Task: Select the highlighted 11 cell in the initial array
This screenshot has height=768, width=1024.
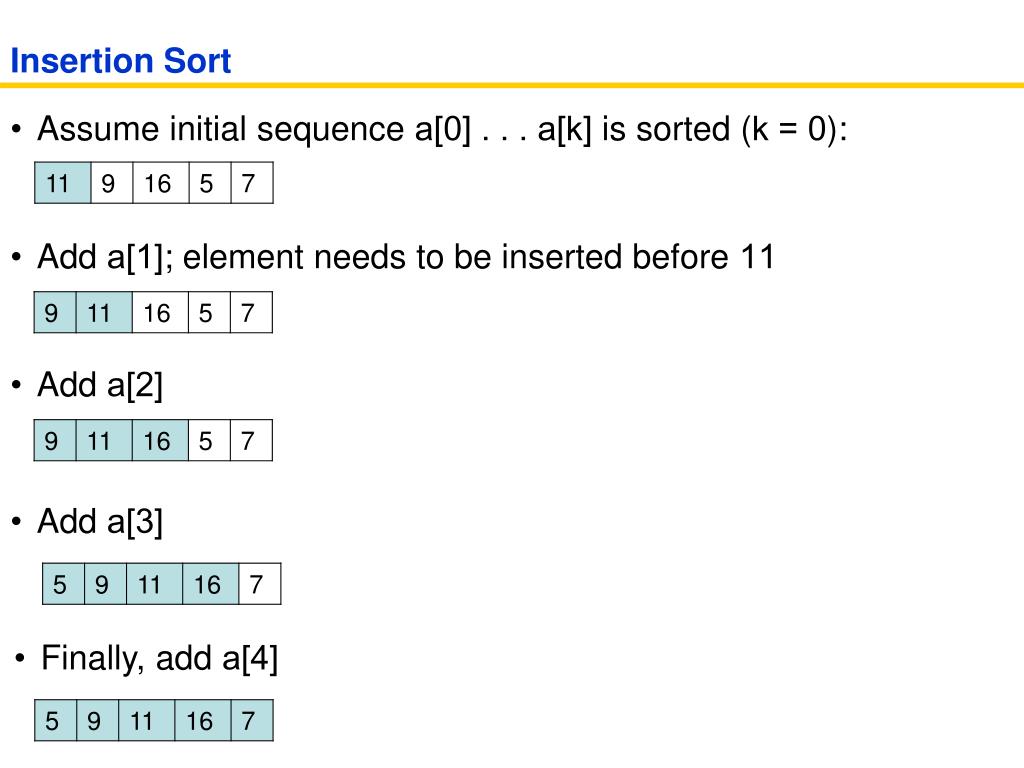Action: pos(63,183)
